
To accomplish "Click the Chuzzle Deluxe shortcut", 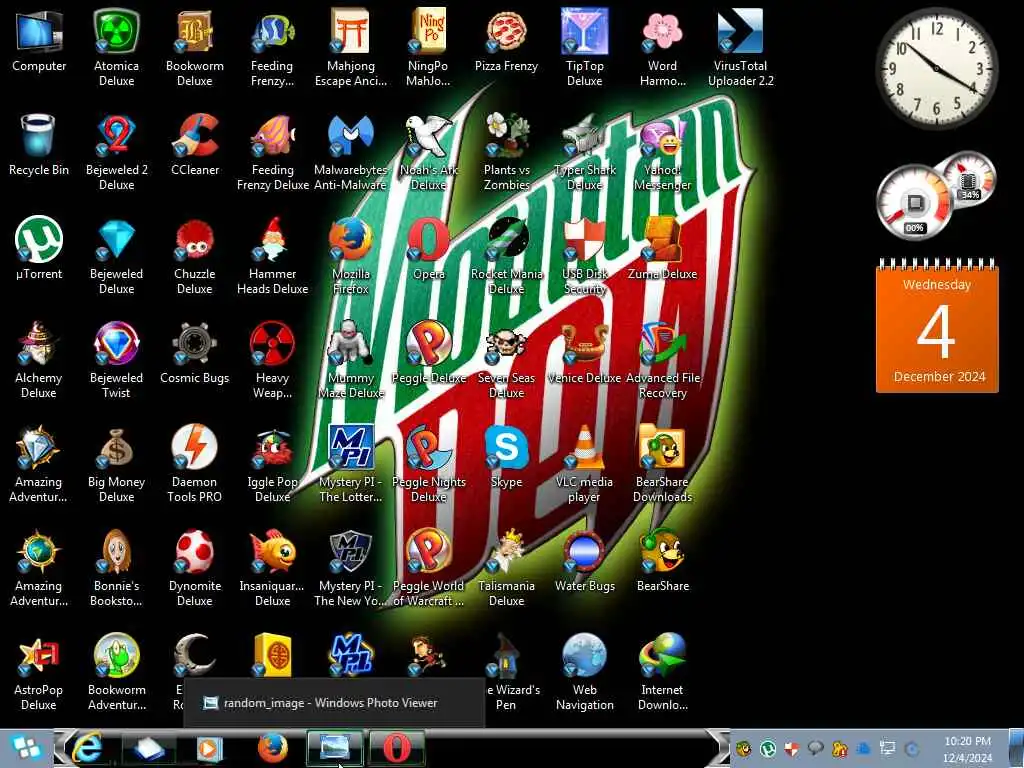I will pos(195,256).
